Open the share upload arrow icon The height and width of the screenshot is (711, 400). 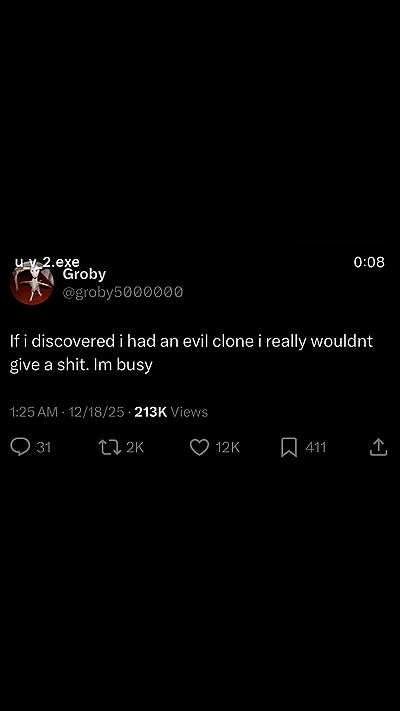pos(378,447)
